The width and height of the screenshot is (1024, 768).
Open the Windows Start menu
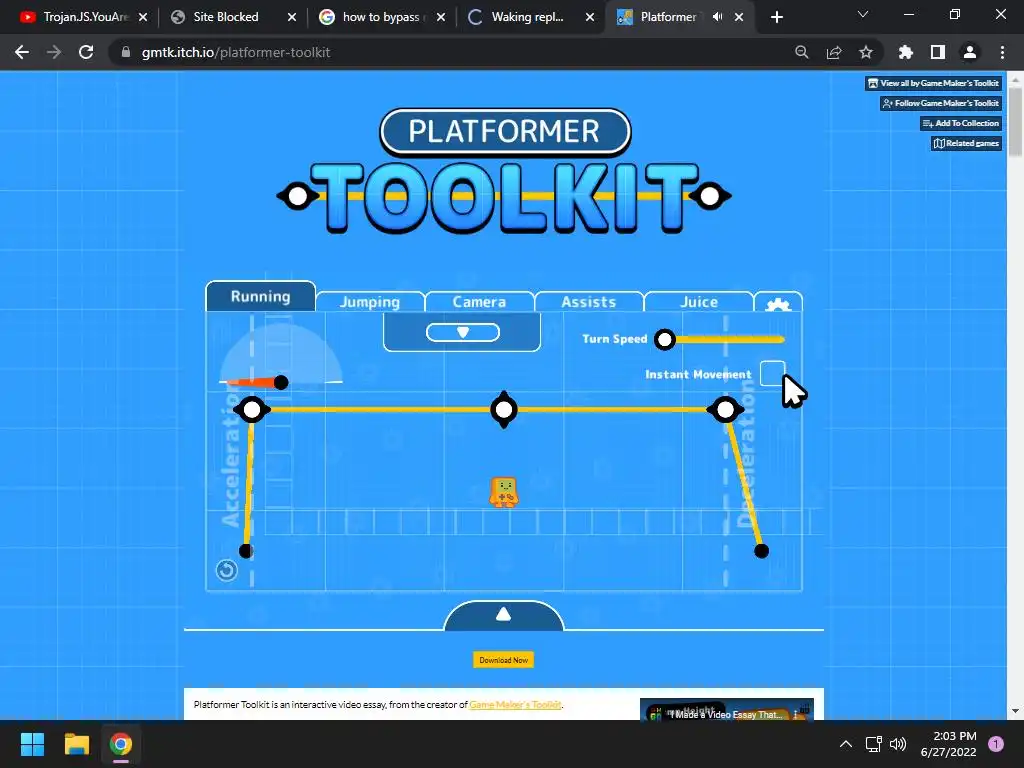click(x=32, y=744)
